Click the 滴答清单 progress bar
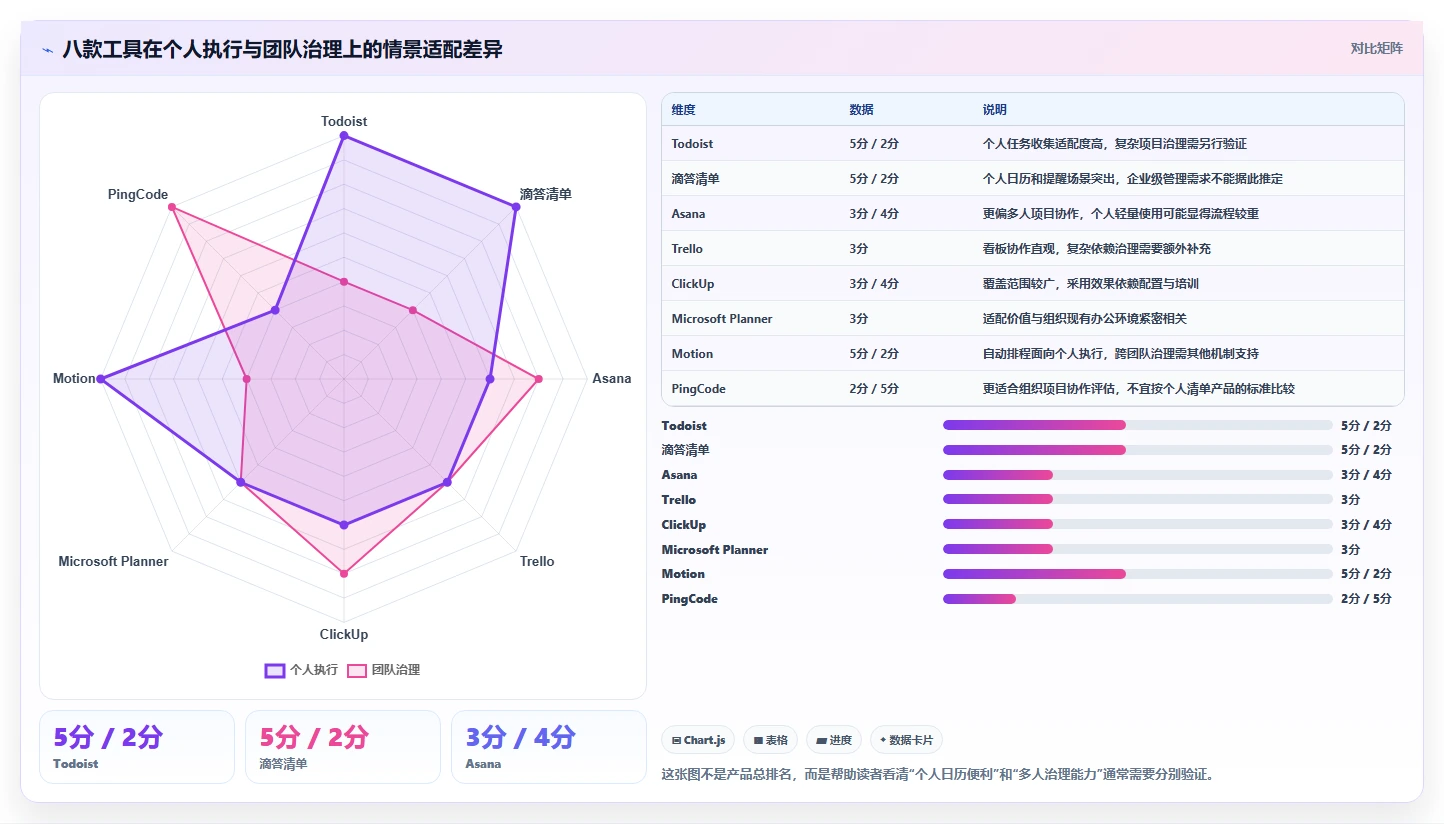Viewport: 1444px width, 824px height. point(1138,450)
